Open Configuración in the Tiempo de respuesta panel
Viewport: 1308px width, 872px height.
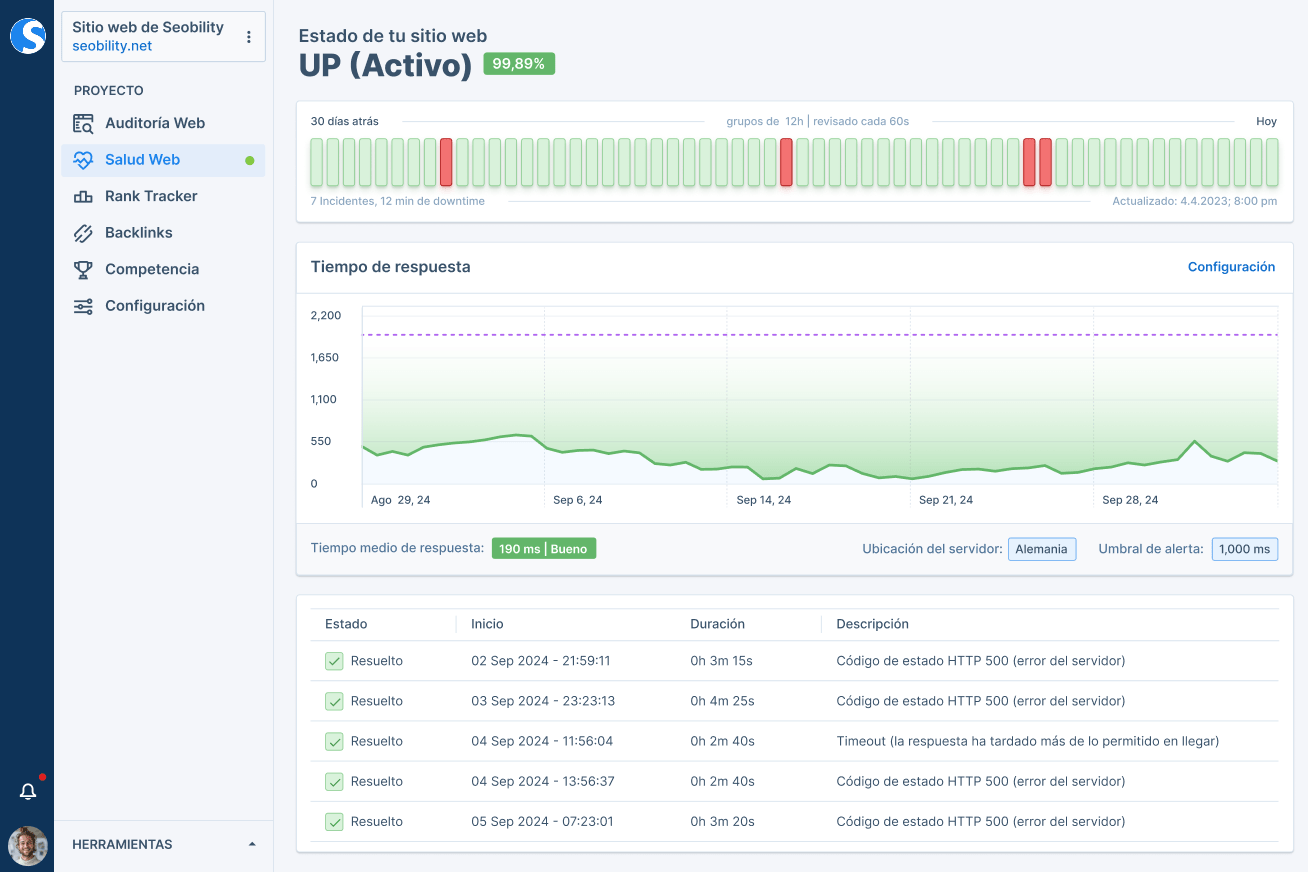click(1231, 266)
